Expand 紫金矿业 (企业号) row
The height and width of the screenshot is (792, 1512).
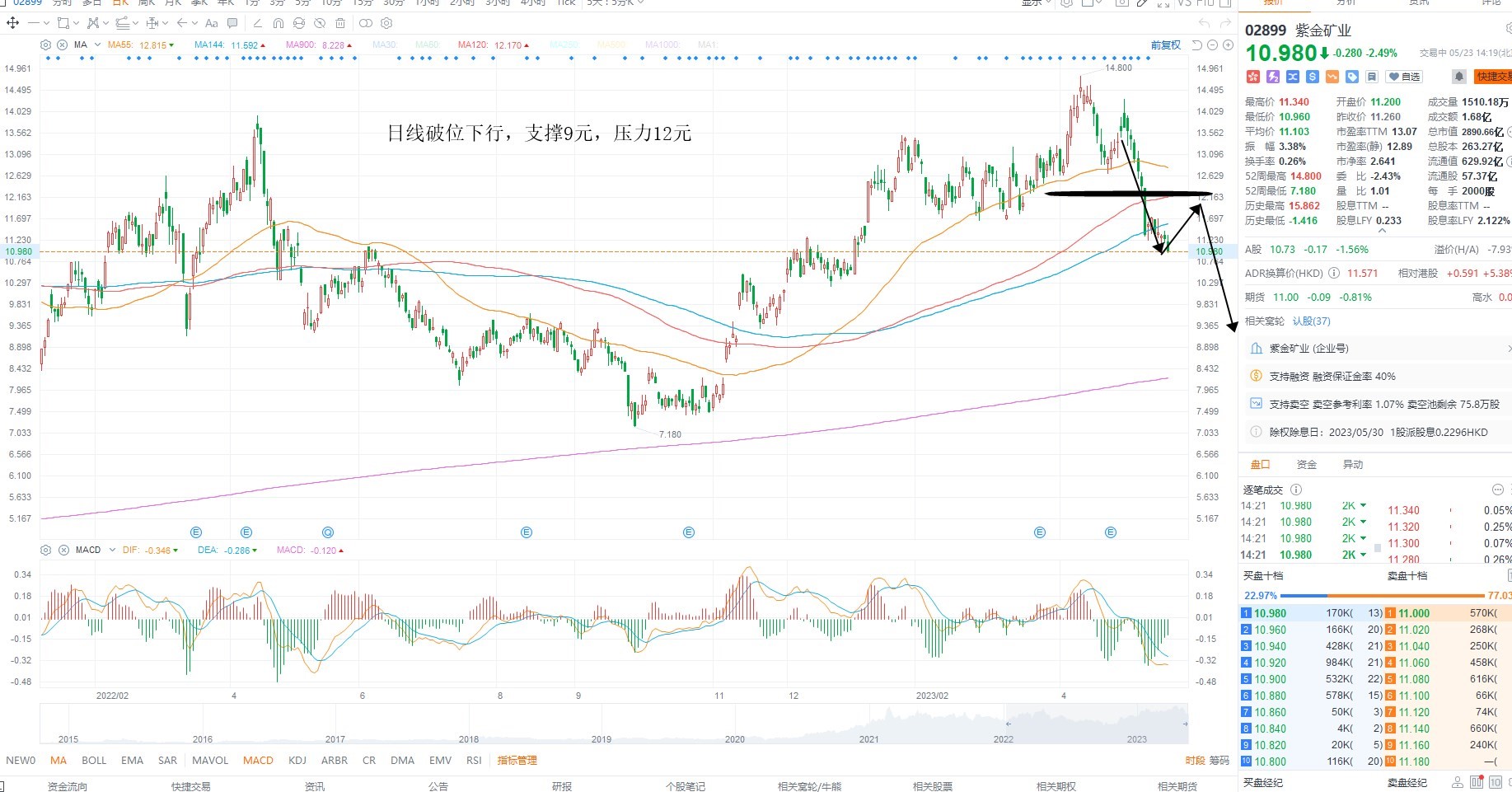coord(1374,349)
